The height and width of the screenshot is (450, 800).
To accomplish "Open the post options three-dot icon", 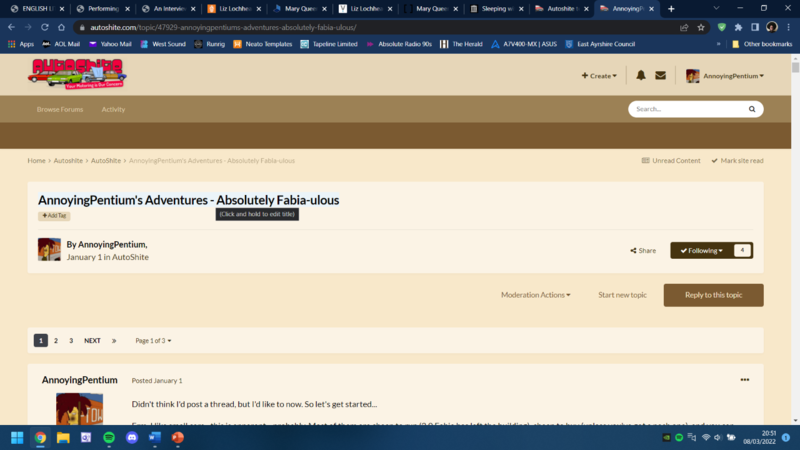I will pos(744,380).
